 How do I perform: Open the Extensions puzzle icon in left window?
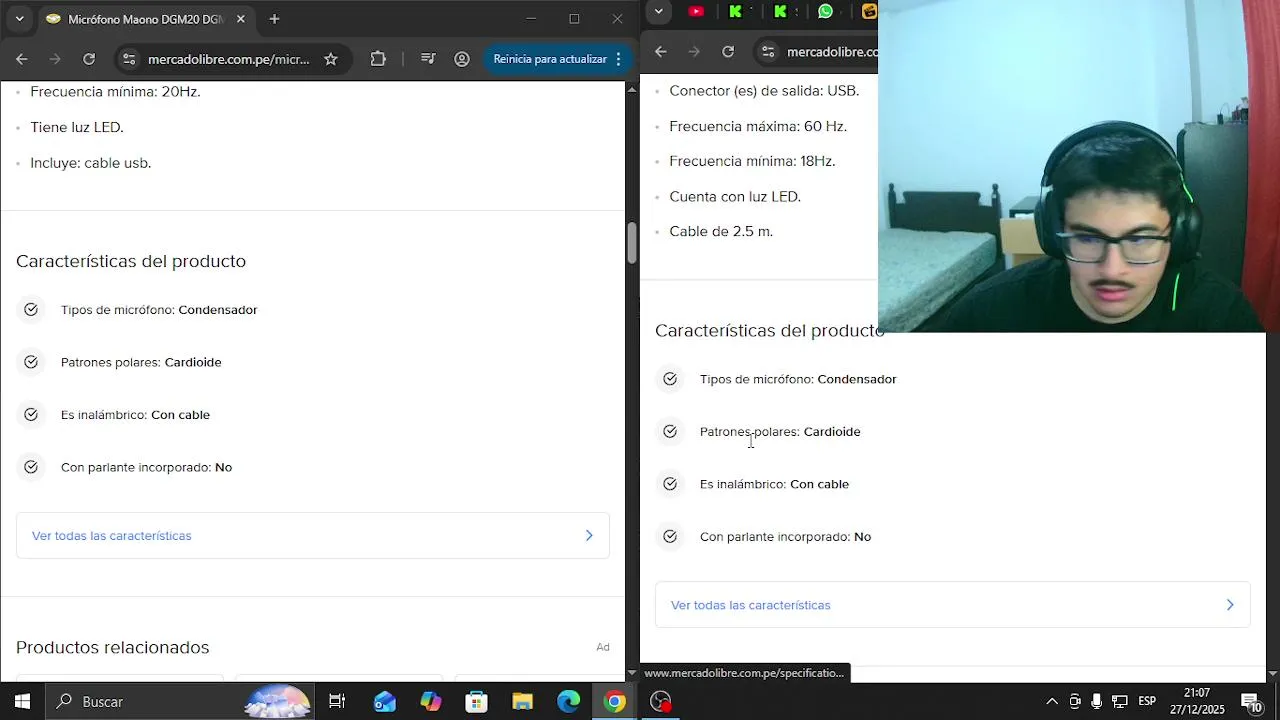(378, 59)
